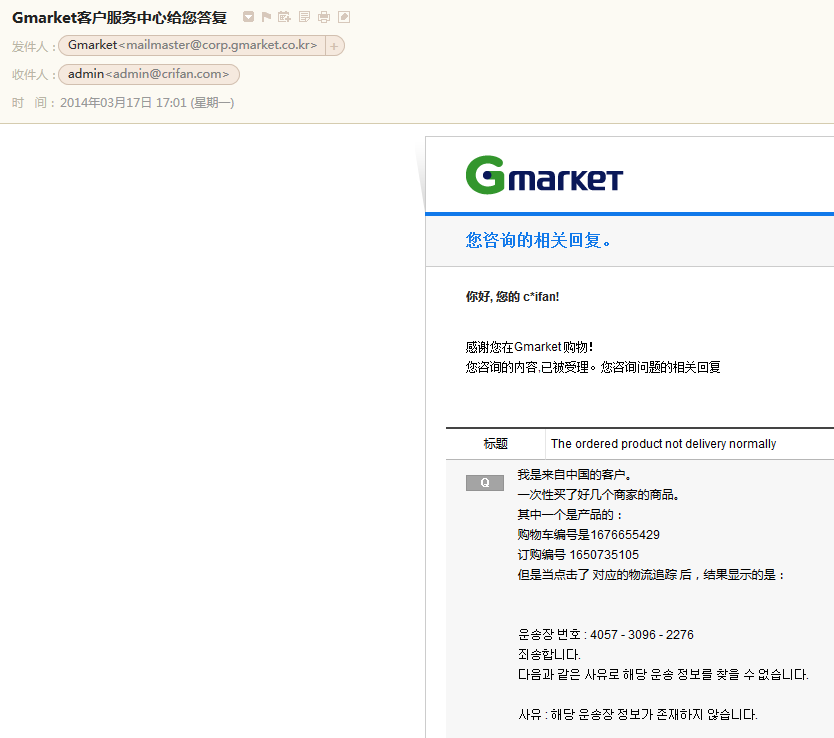Click the line '但是当点击了 对应的物流追踪 后'
Viewport: 834px width, 738px height.
click(605, 574)
